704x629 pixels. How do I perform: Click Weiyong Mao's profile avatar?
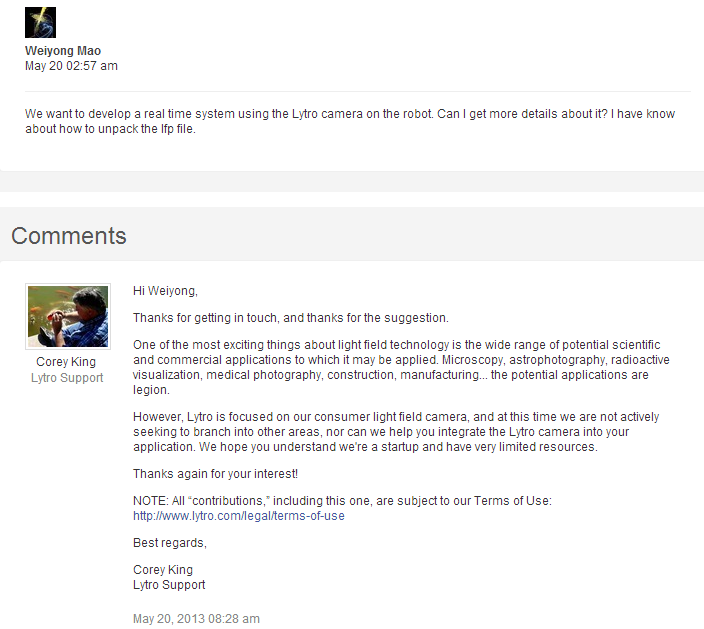(40, 22)
